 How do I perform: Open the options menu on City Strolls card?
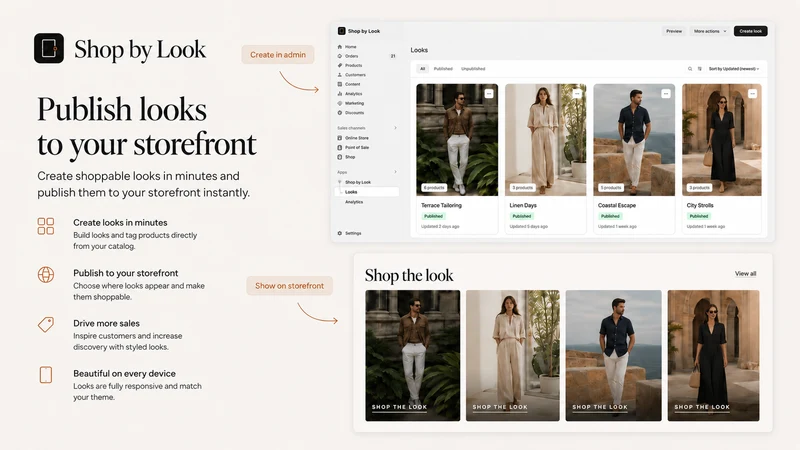[753, 93]
